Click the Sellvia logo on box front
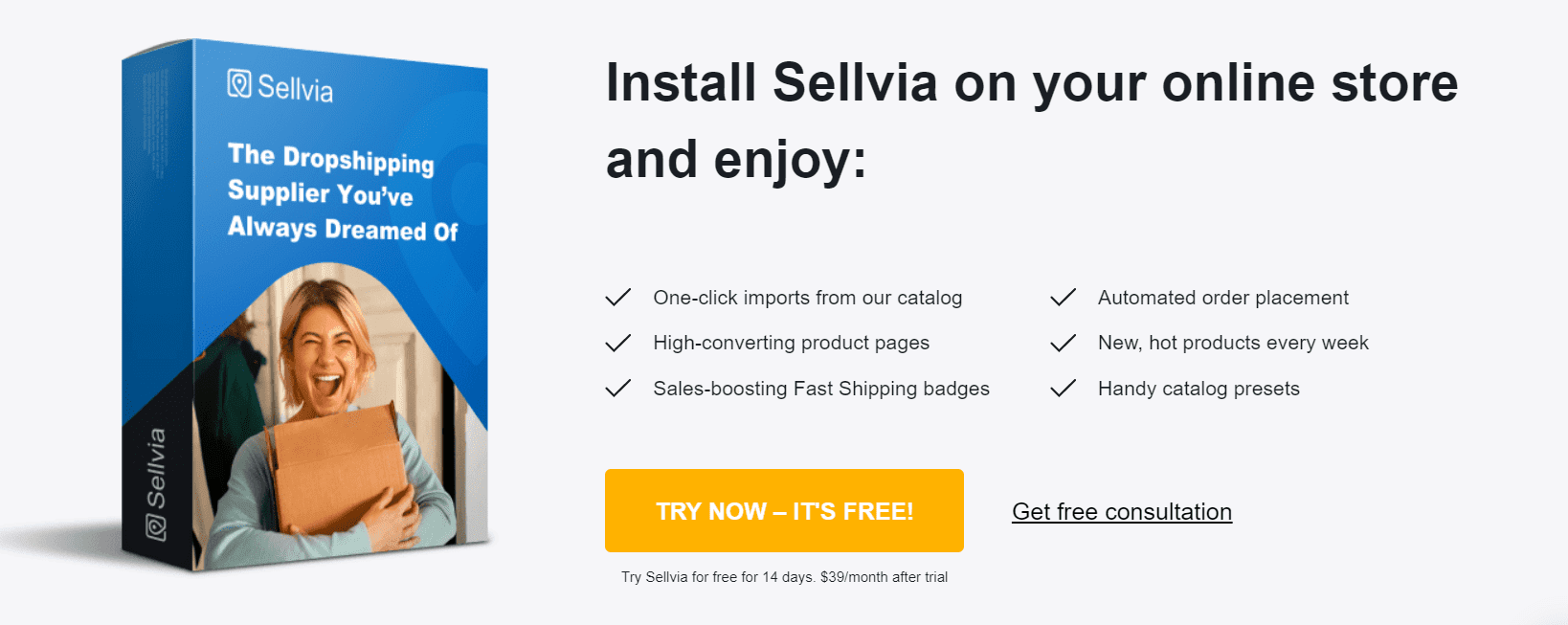 coord(280,87)
